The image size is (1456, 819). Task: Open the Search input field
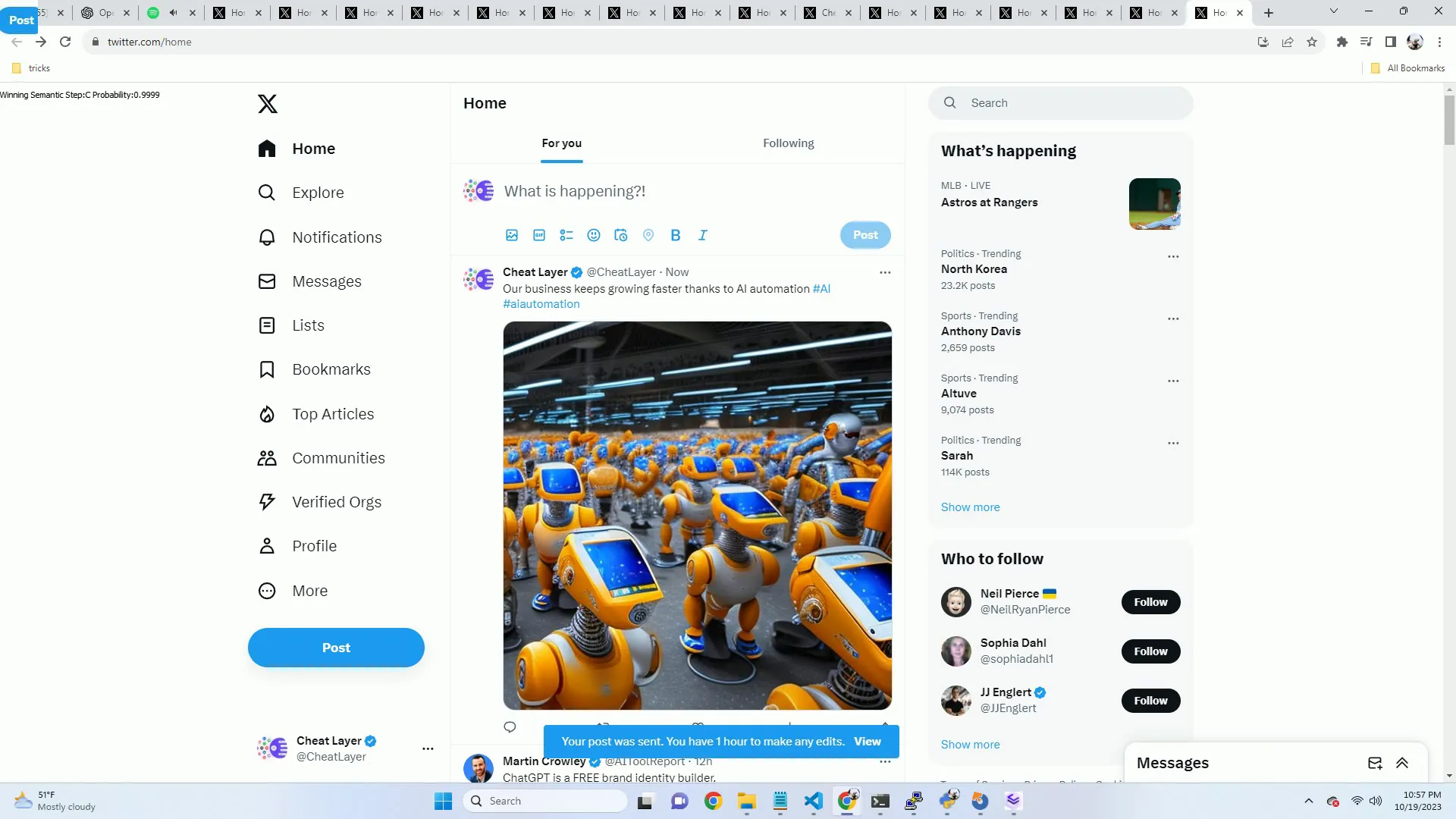(x=1062, y=102)
